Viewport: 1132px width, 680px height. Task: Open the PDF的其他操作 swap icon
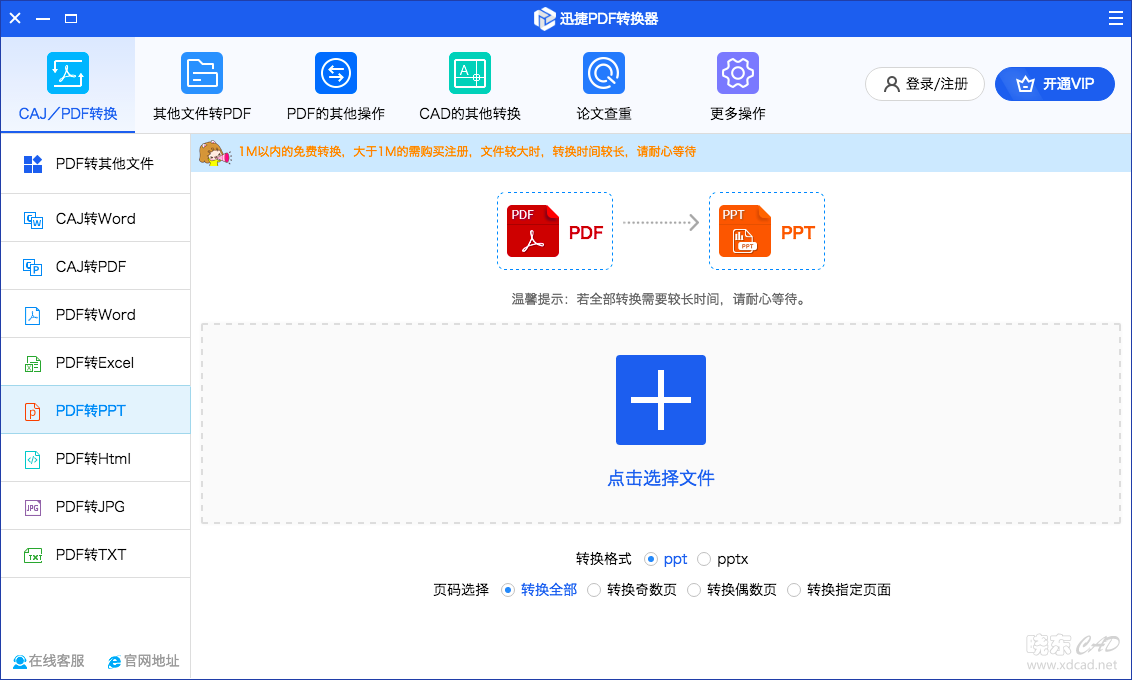(x=336, y=73)
